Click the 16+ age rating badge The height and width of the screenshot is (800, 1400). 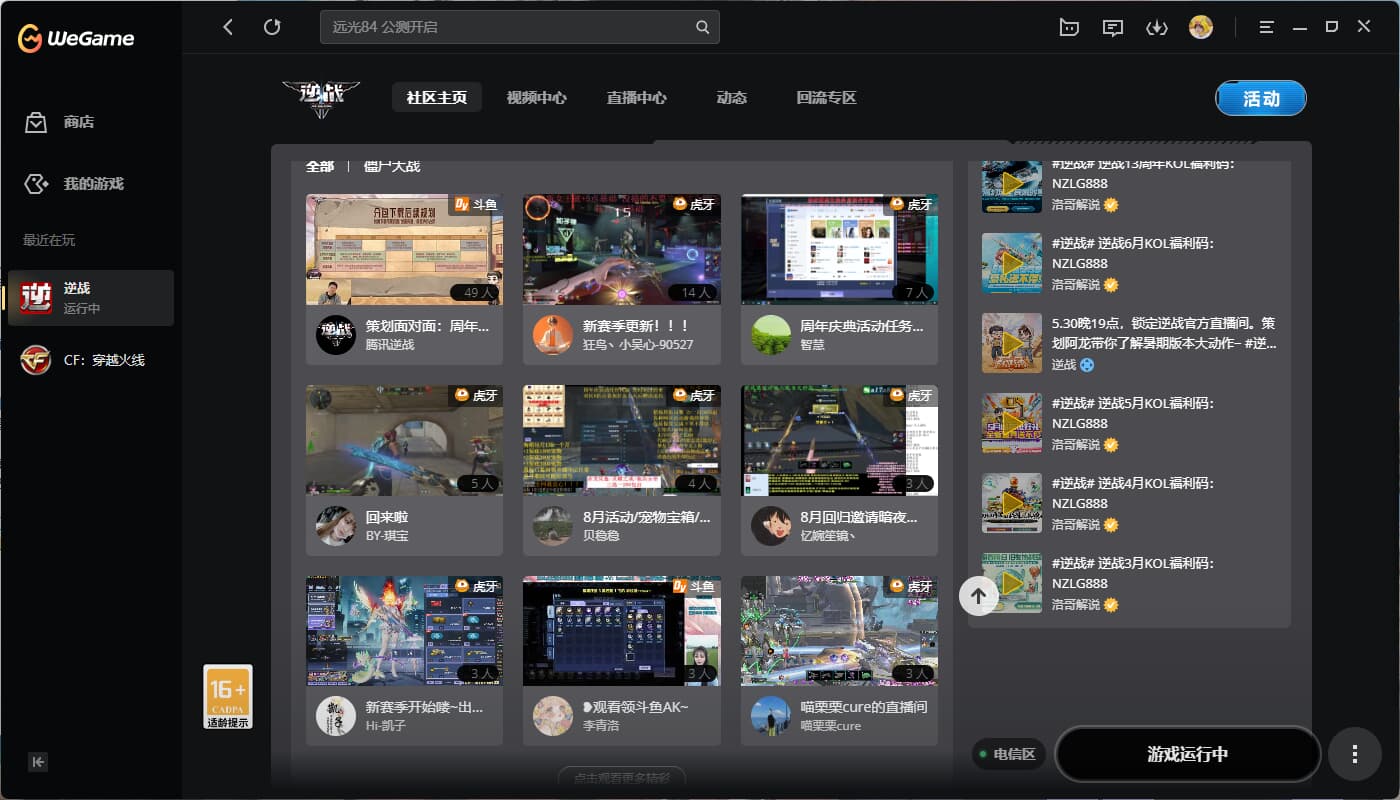[x=228, y=697]
